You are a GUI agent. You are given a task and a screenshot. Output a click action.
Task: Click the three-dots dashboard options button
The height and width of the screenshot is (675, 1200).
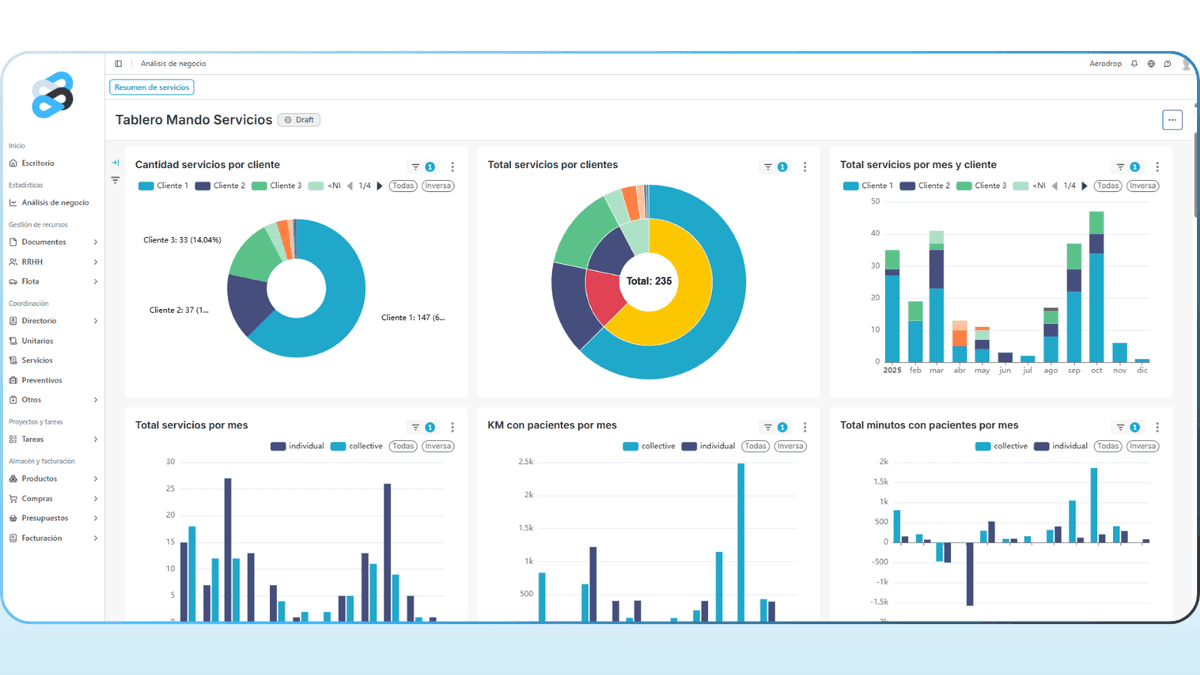coord(1172,120)
